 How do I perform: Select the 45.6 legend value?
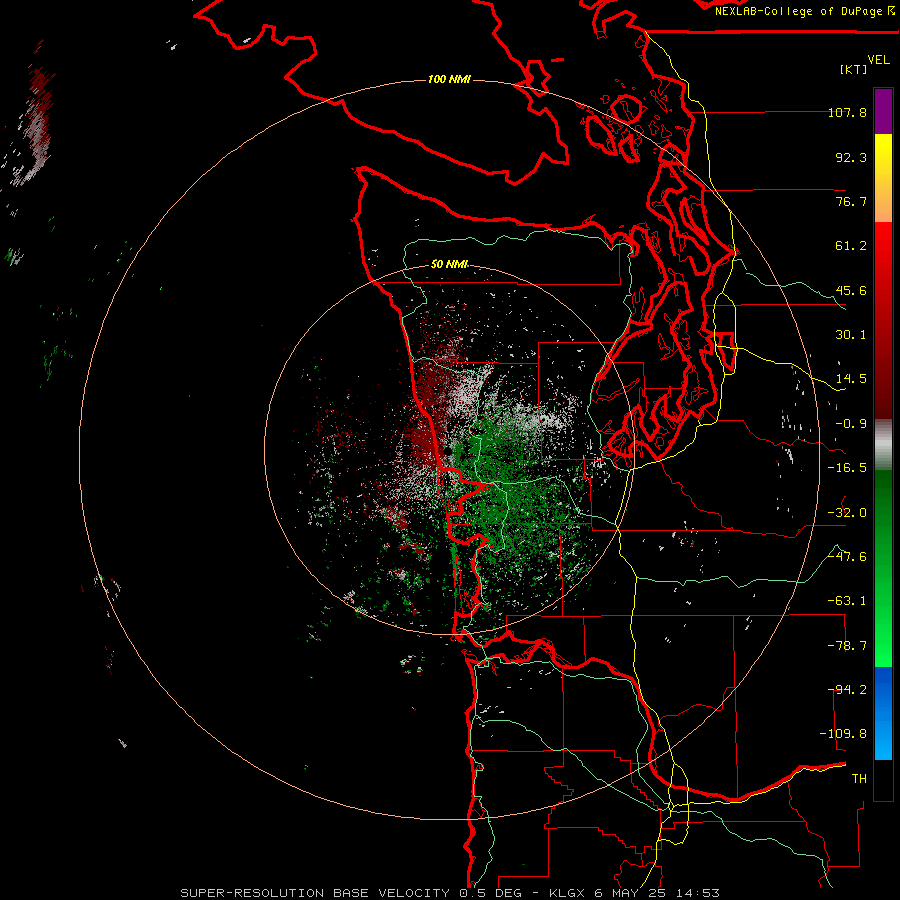pos(851,290)
